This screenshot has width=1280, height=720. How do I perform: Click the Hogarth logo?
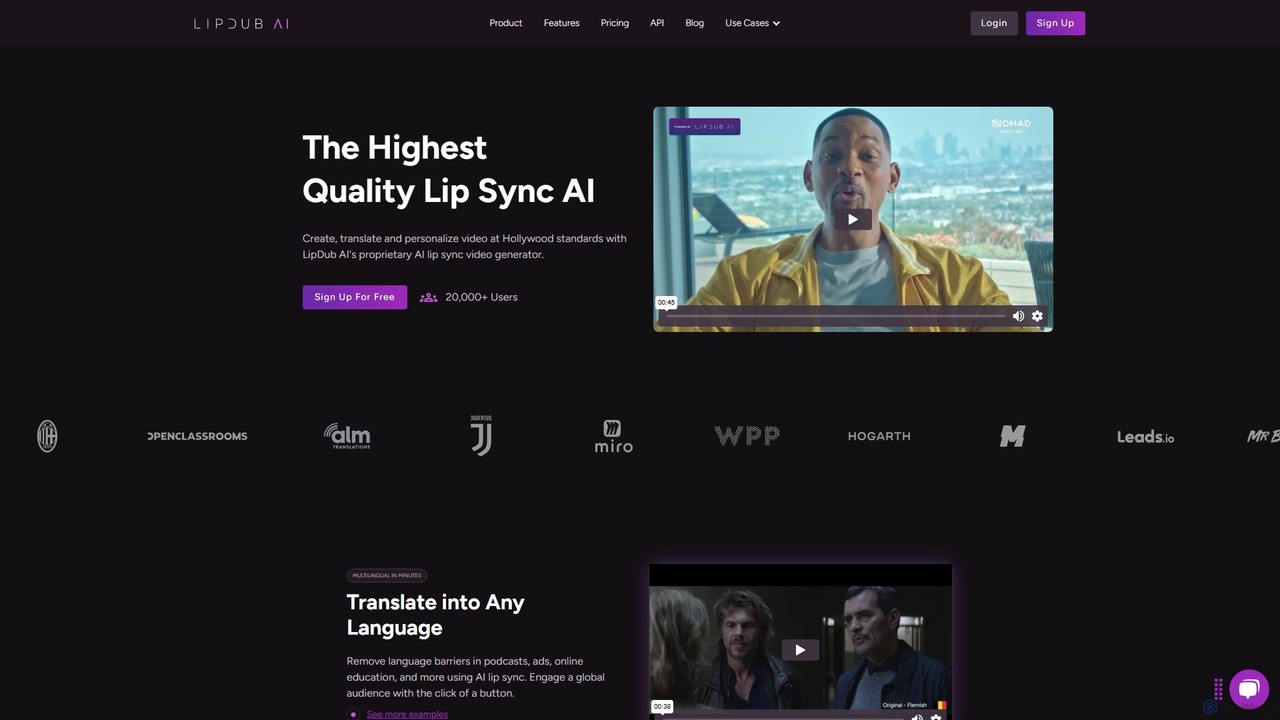pos(879,436)
